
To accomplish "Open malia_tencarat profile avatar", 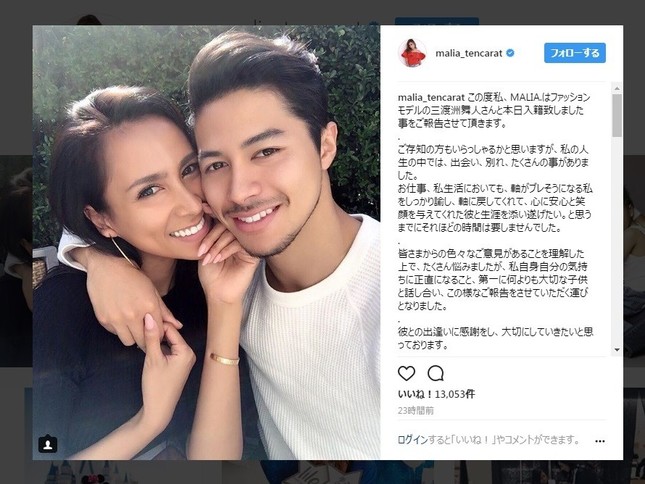I will pos(412,53).
